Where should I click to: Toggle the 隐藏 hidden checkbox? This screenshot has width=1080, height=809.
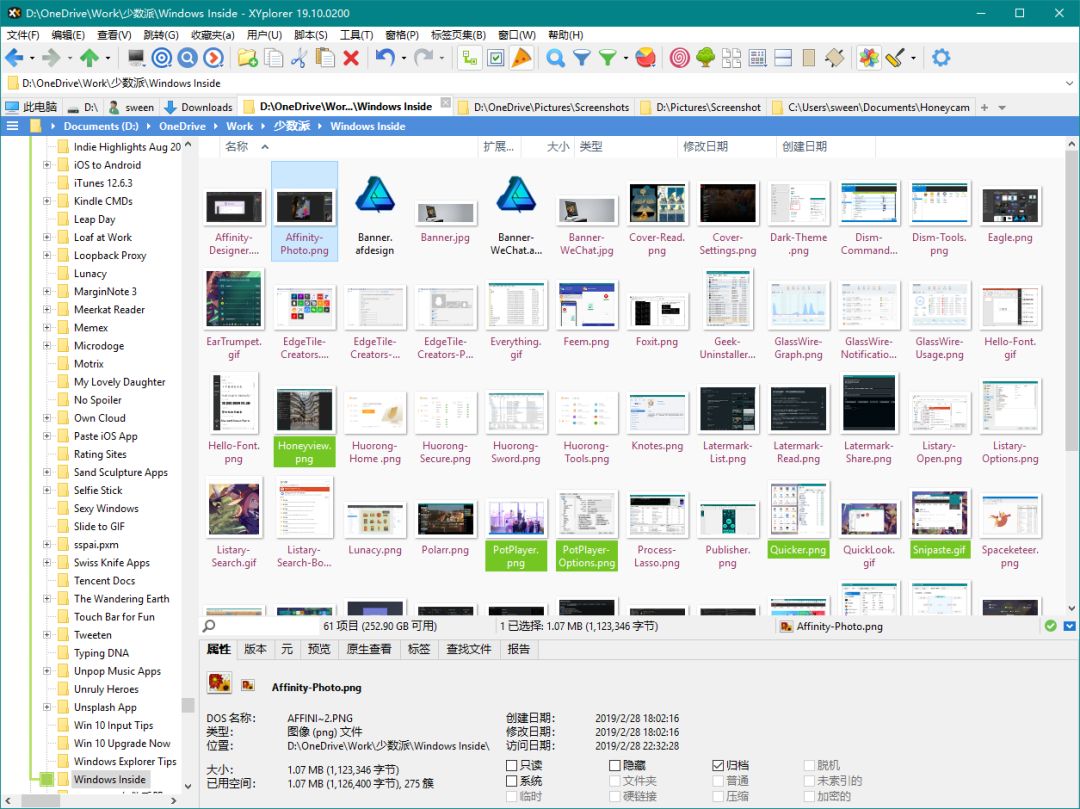(x=614, y=766)
